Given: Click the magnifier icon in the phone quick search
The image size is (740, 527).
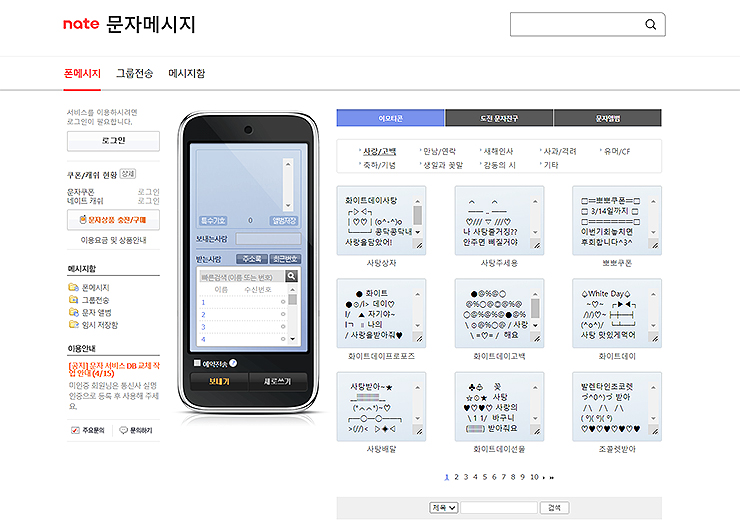Looking at the screenshot, I should click(291, 276).
